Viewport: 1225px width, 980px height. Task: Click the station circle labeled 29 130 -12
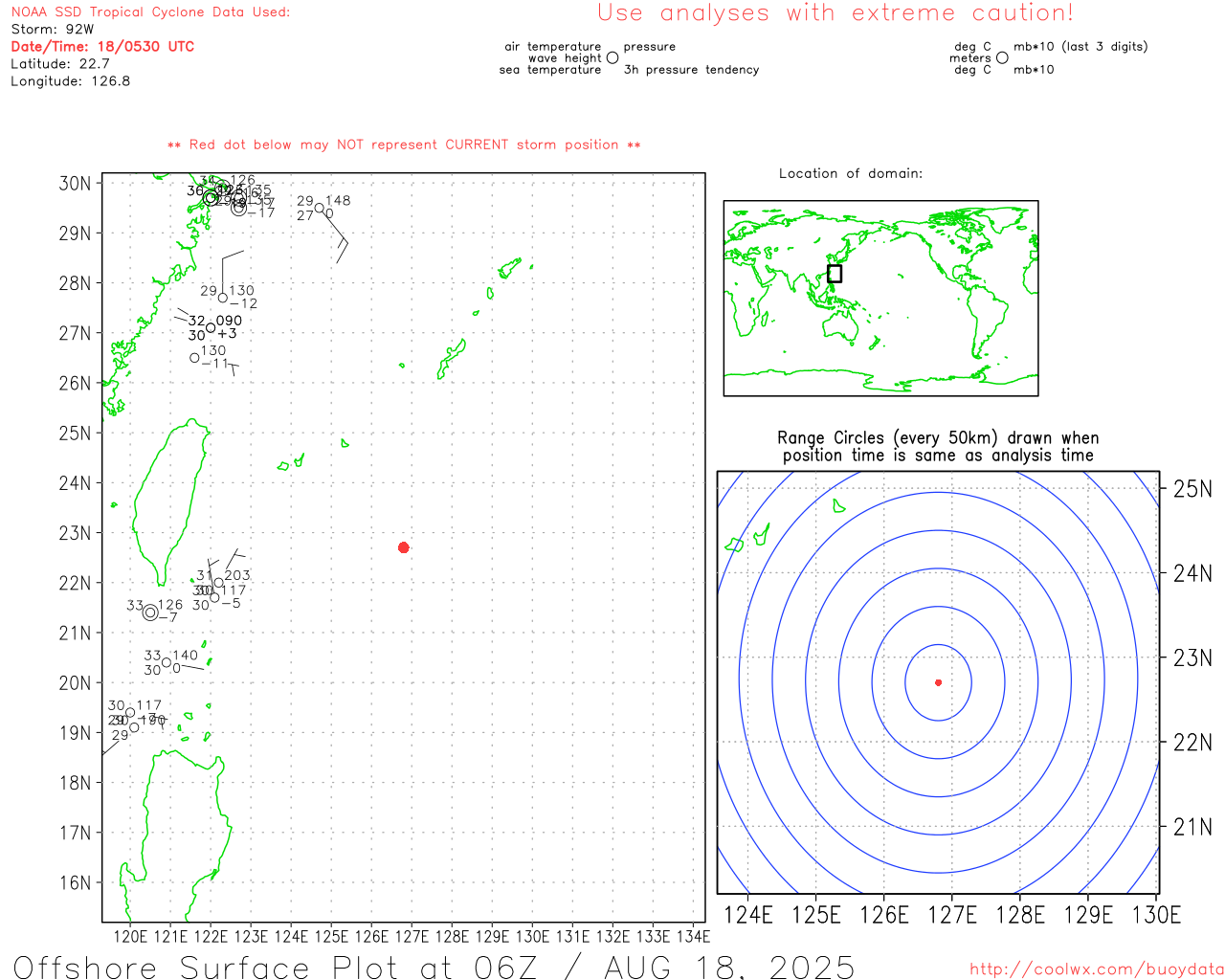tap(223, 298)
